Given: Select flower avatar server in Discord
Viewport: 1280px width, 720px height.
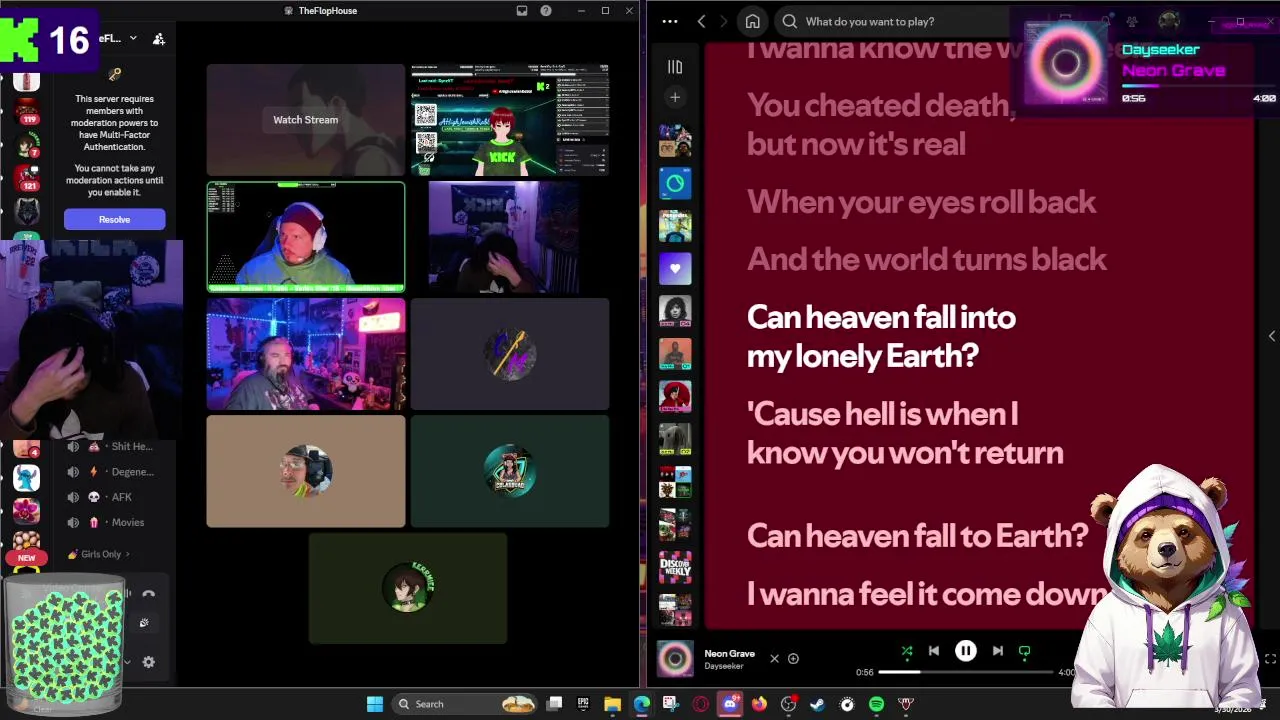Looking at the screenshot, I should [x=26, y=511].
